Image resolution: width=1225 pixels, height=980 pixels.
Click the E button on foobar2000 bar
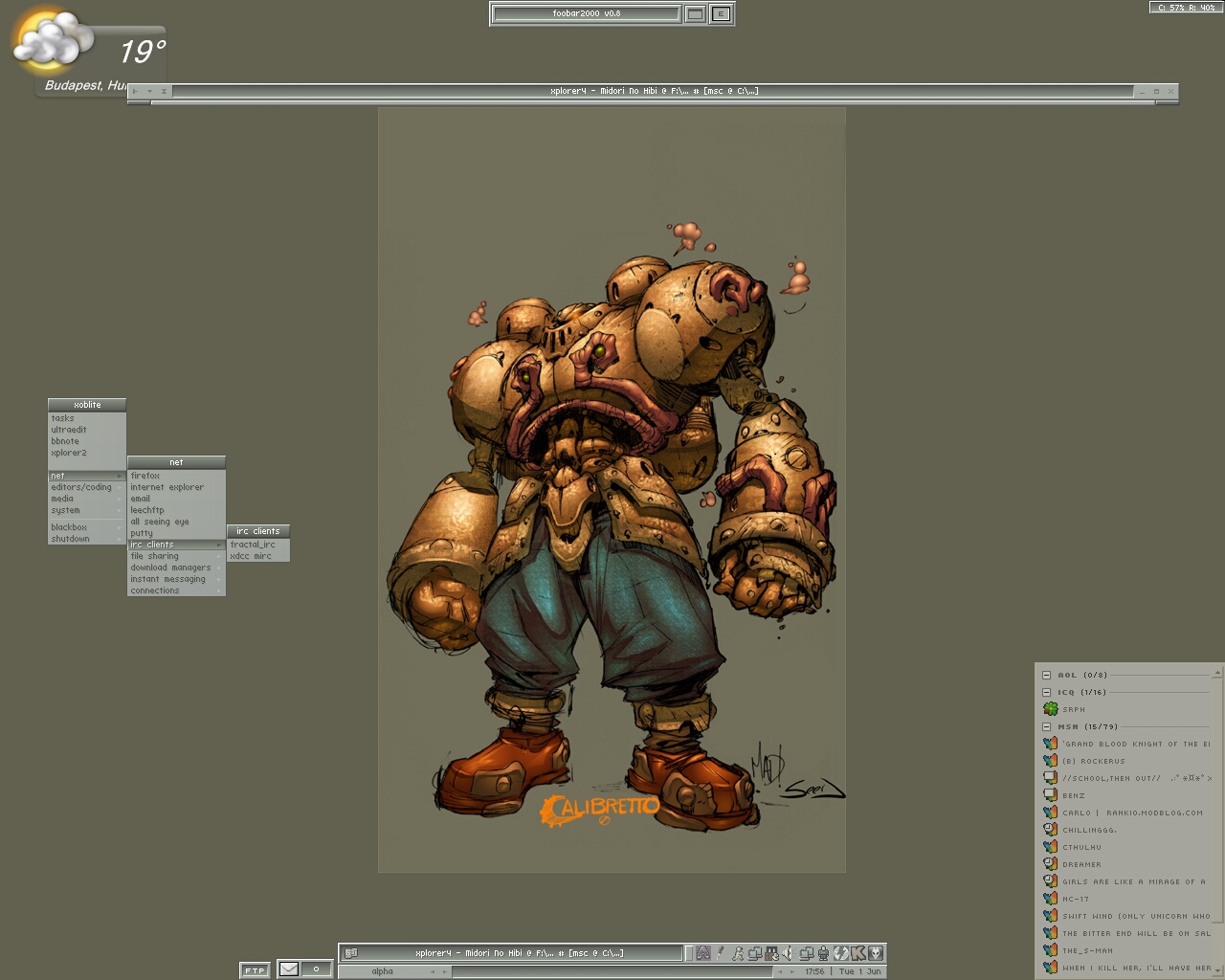[722, 13]
